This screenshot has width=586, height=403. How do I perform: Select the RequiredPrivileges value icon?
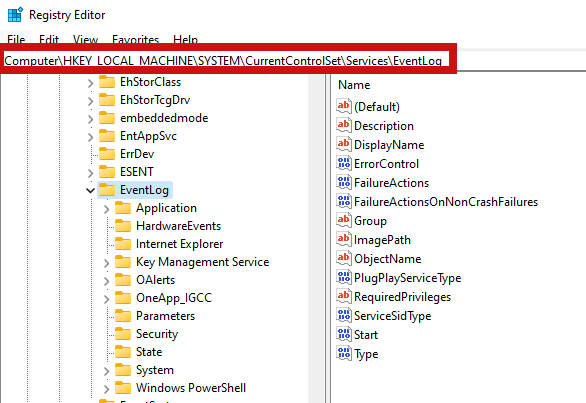pos(344,296)
